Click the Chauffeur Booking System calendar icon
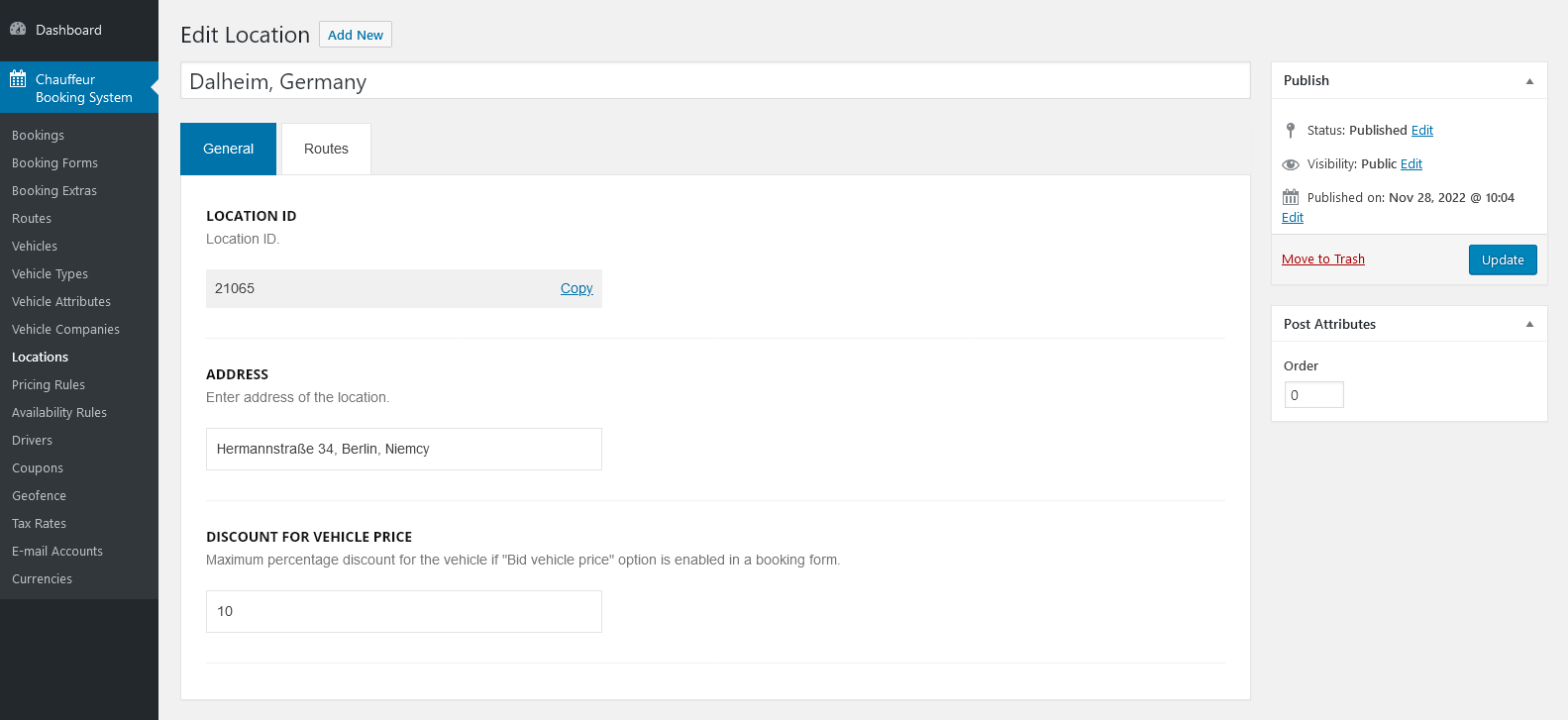Image resolution: width=1568 pixels, height=720 pixels. 18,79
